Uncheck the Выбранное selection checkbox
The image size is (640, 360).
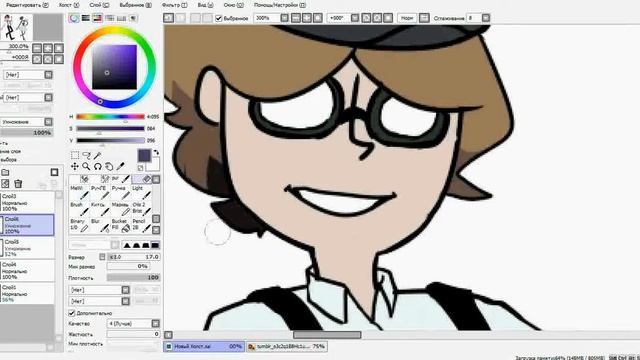(219, 18)
